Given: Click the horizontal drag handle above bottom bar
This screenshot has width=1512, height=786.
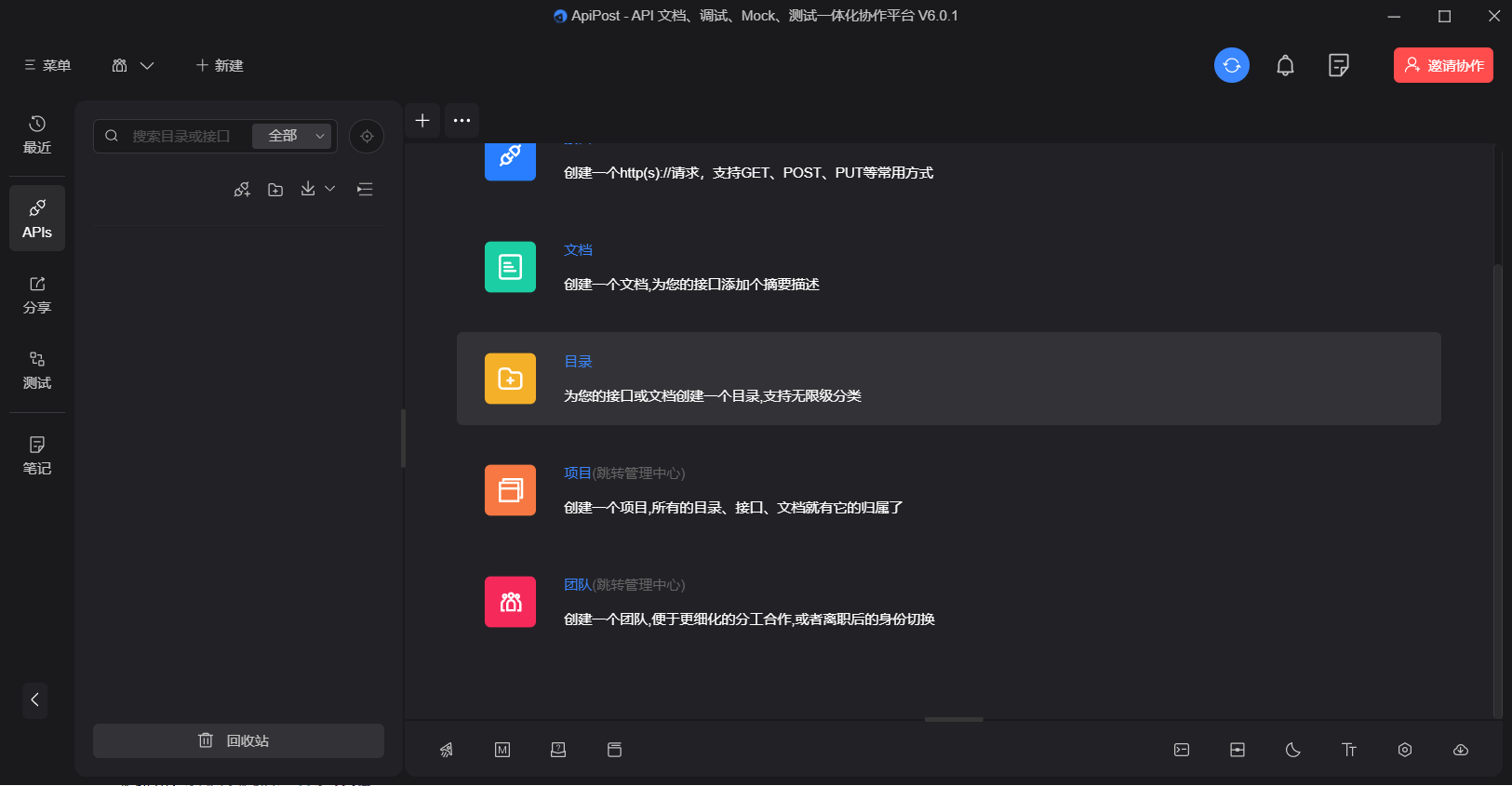Looking at the screenshot, I should (954, 719).
